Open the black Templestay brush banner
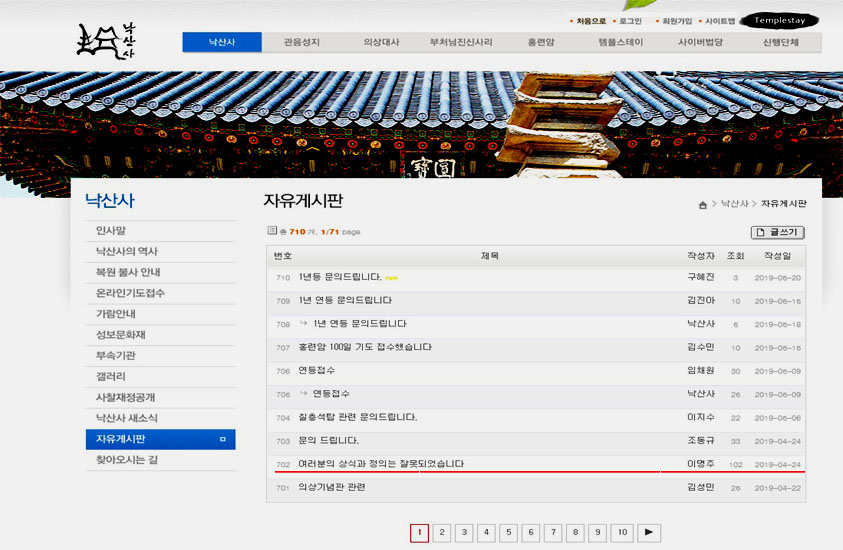 pos(785,20)
